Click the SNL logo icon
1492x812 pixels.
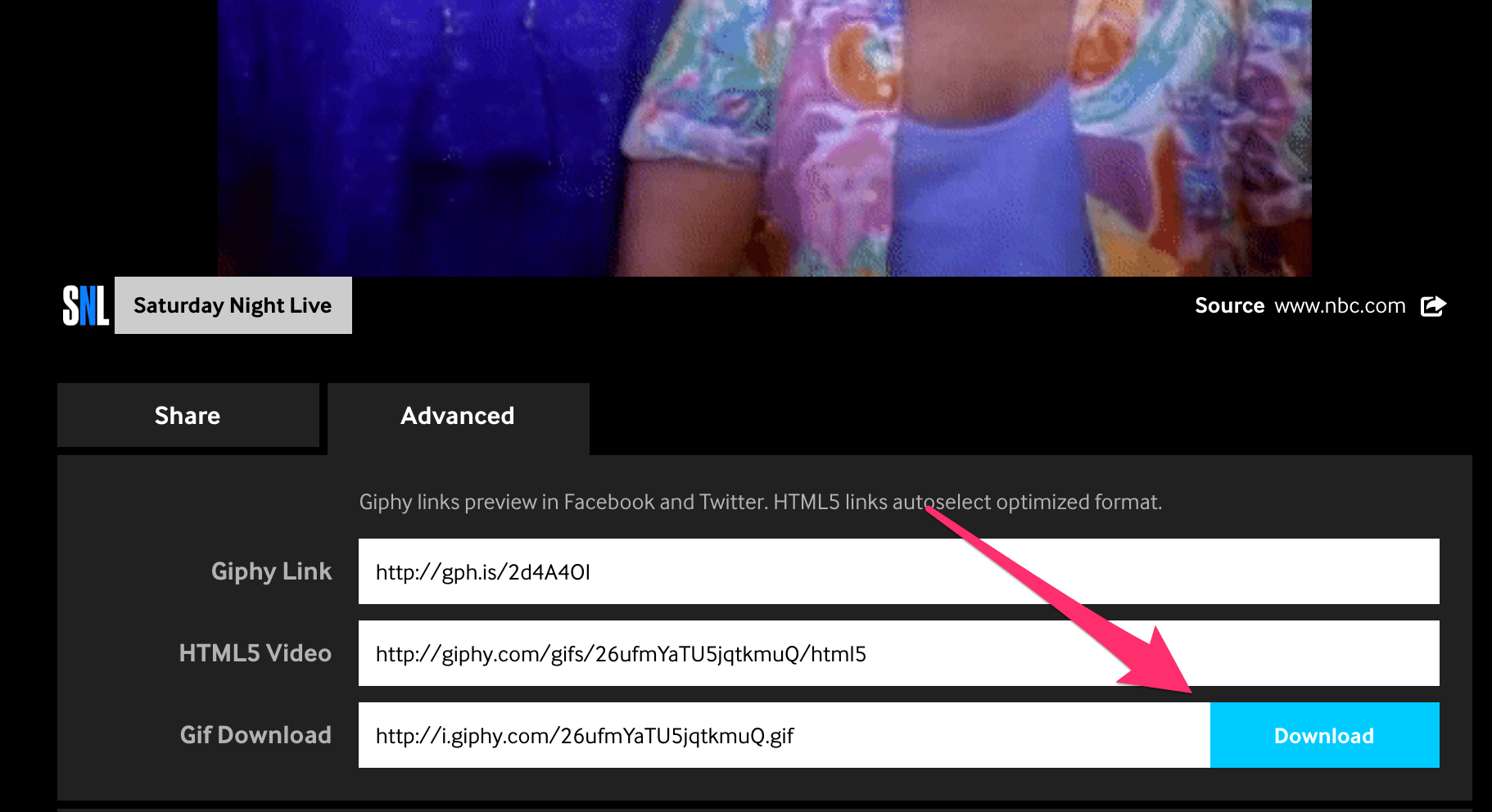point(86,305)
